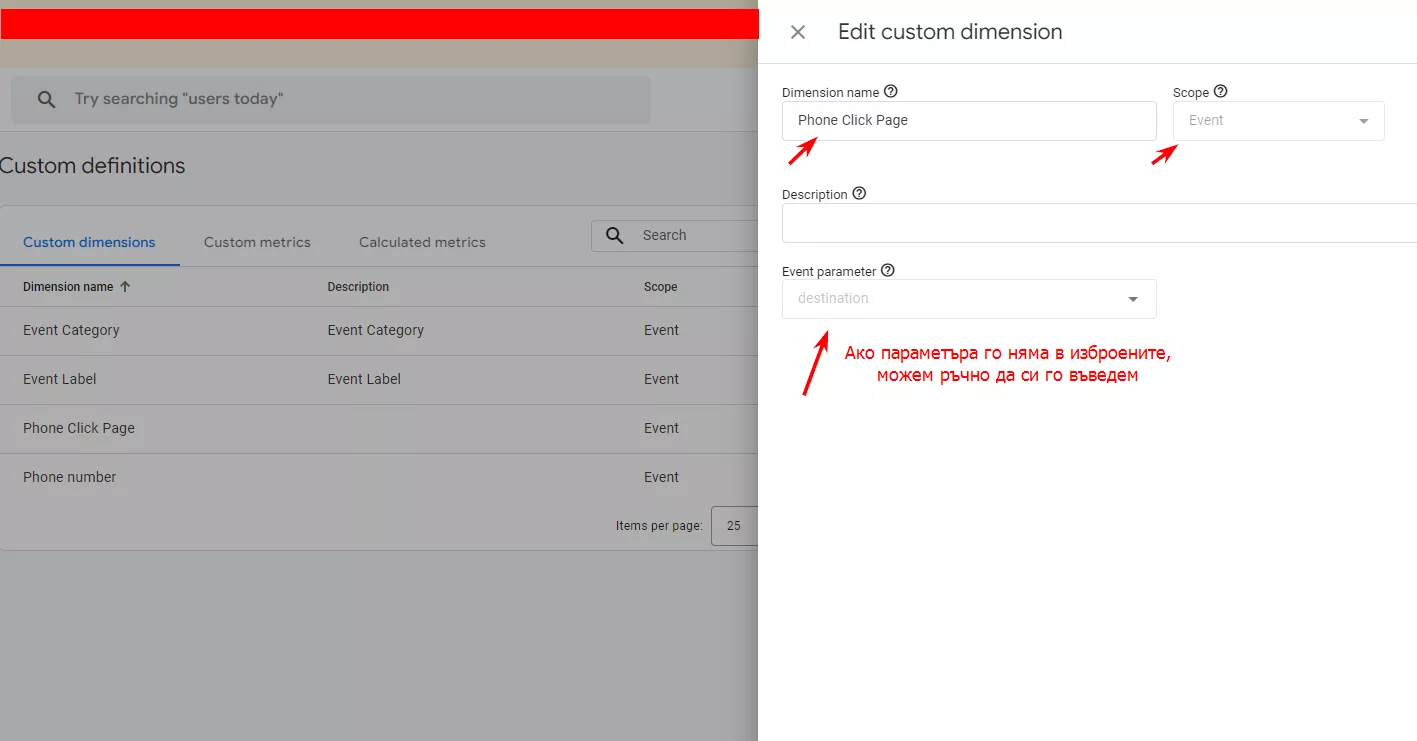Expand the Event parameter dropdown arrow
1417x741 pixels.
[1133, 299]
